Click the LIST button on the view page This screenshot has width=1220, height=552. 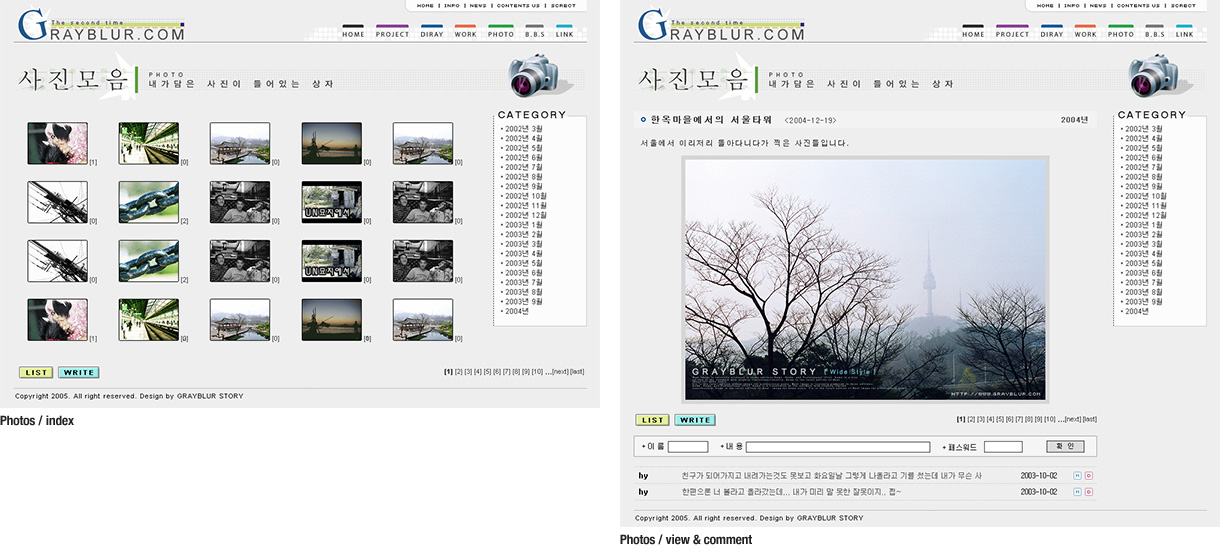(653, 420)
